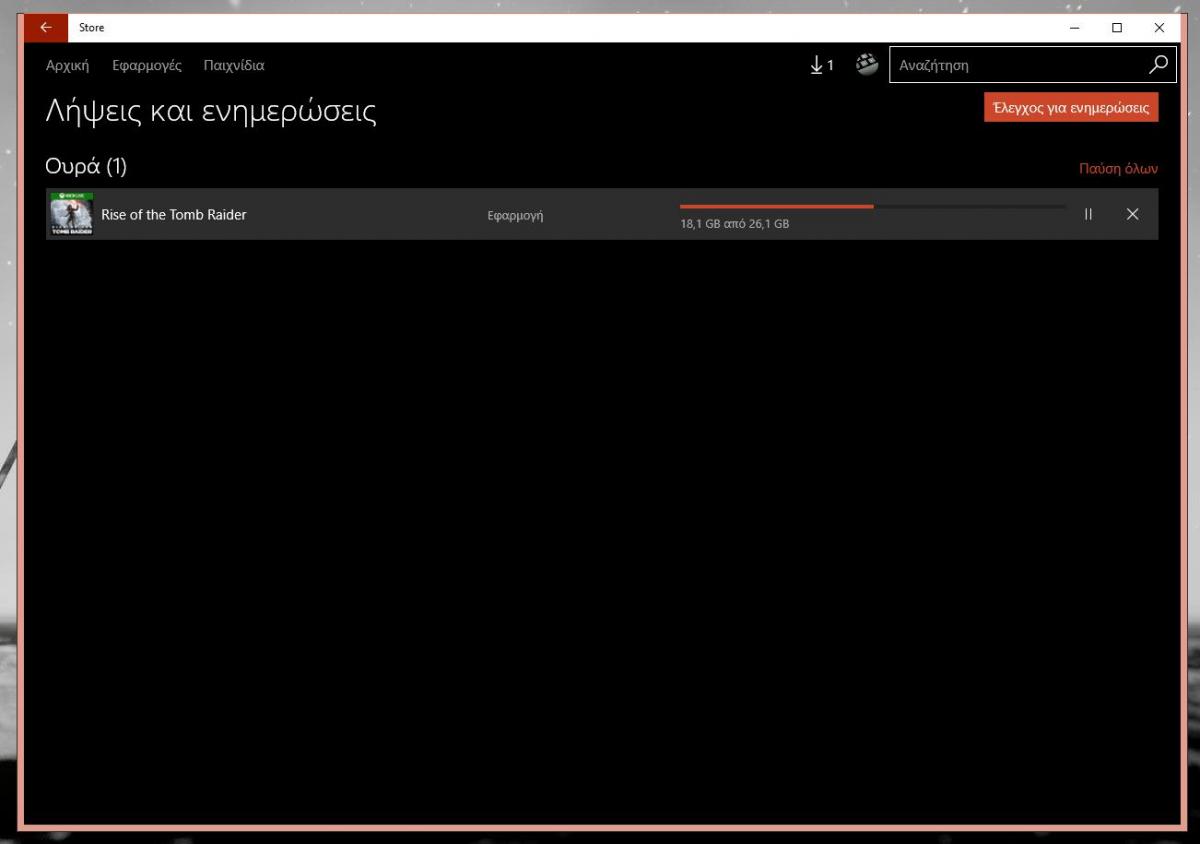Cancel the Rise of the Tomb Raider download
This screenshot has width=1200, height=844.
pyautogui.click(x=1132, y=214)
